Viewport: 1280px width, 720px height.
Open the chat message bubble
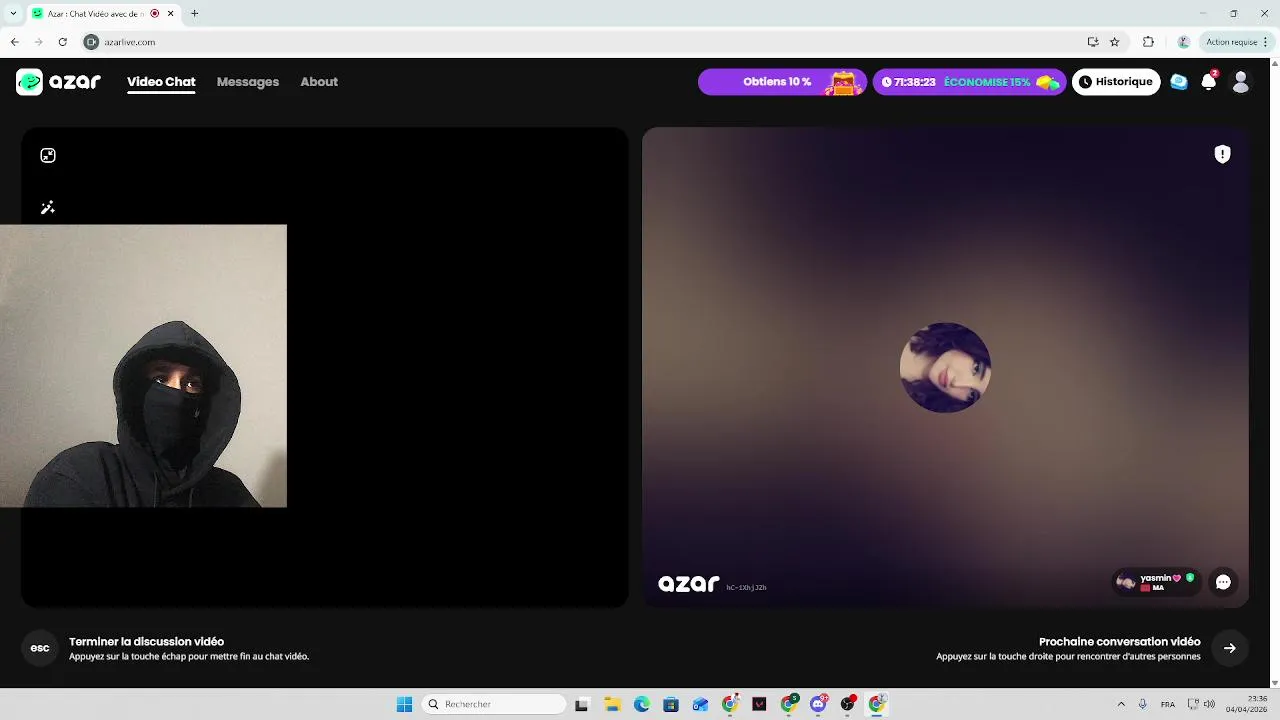tap(1223, 582)
